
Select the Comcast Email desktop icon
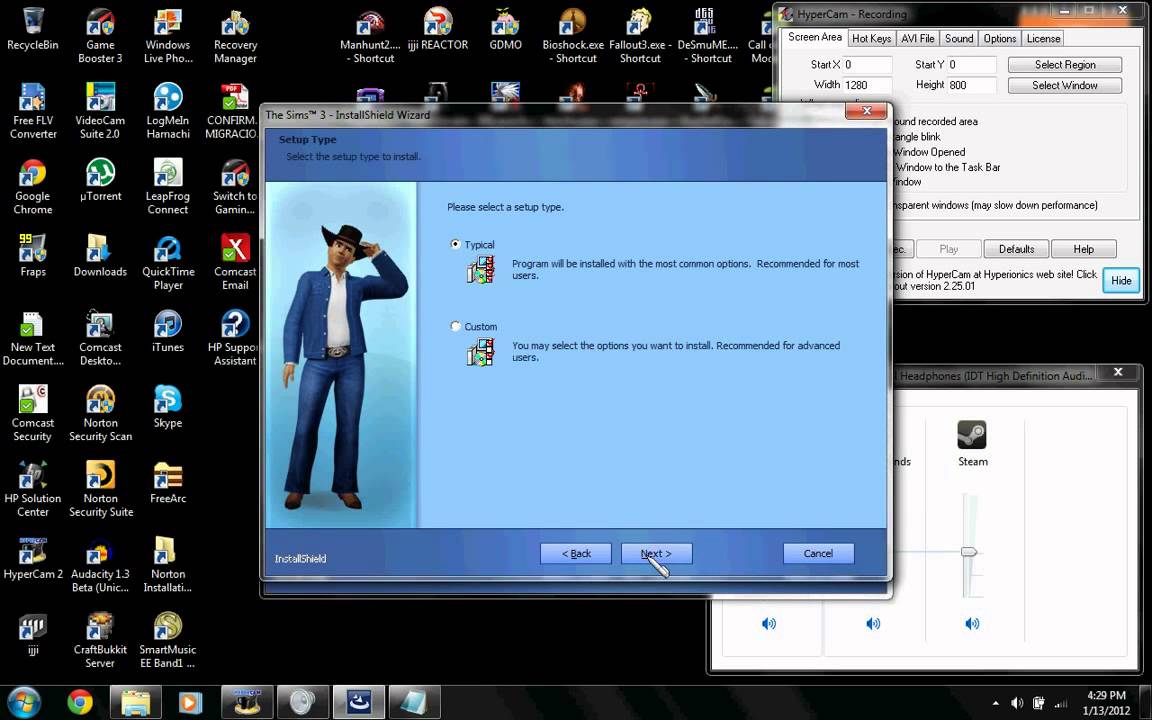coord(235,262)
